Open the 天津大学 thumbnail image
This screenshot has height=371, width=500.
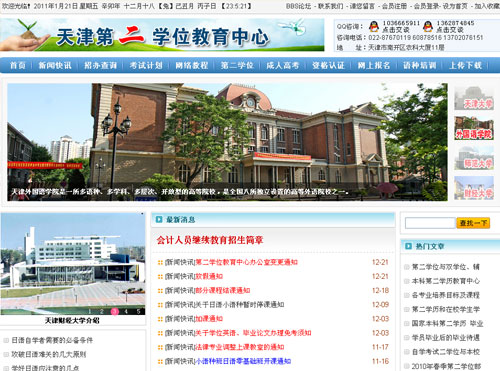tap(474, 98)
